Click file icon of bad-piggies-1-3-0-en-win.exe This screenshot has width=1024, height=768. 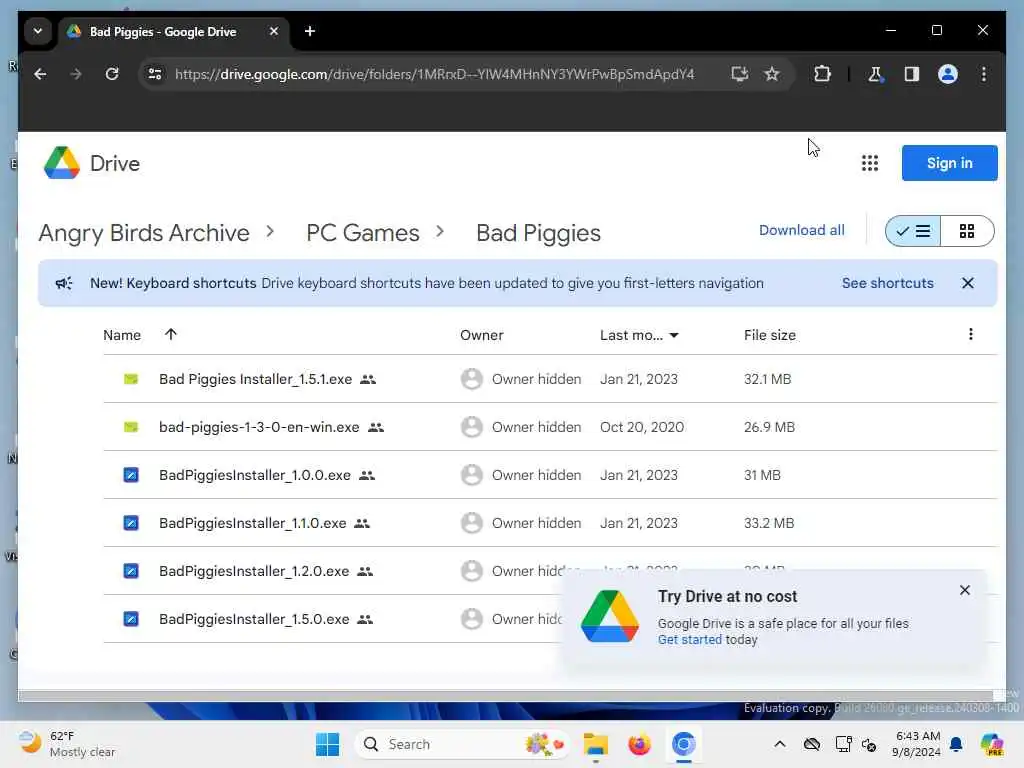[131, 427]
